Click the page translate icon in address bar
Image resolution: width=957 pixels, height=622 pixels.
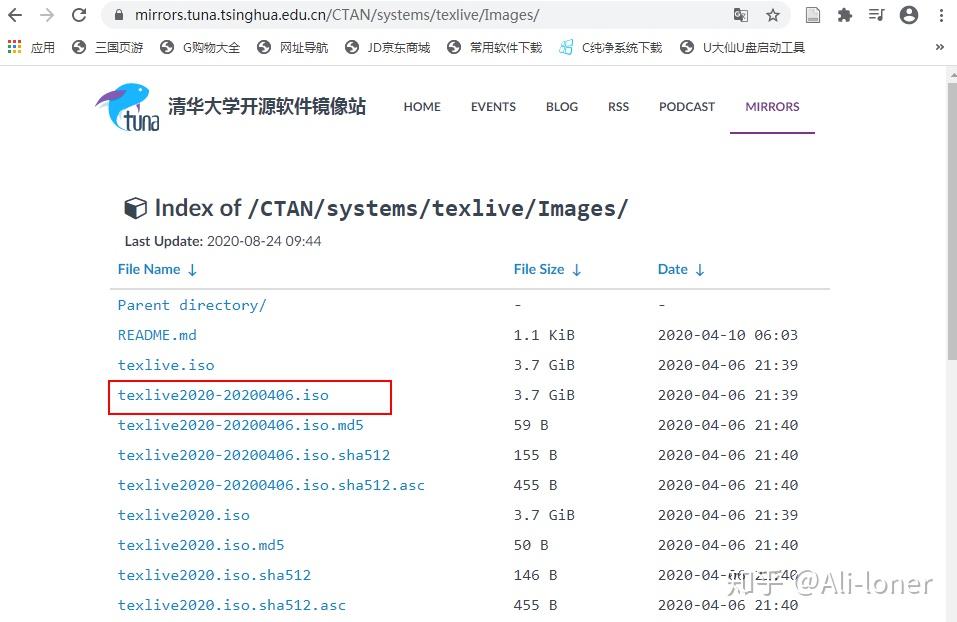741,16
